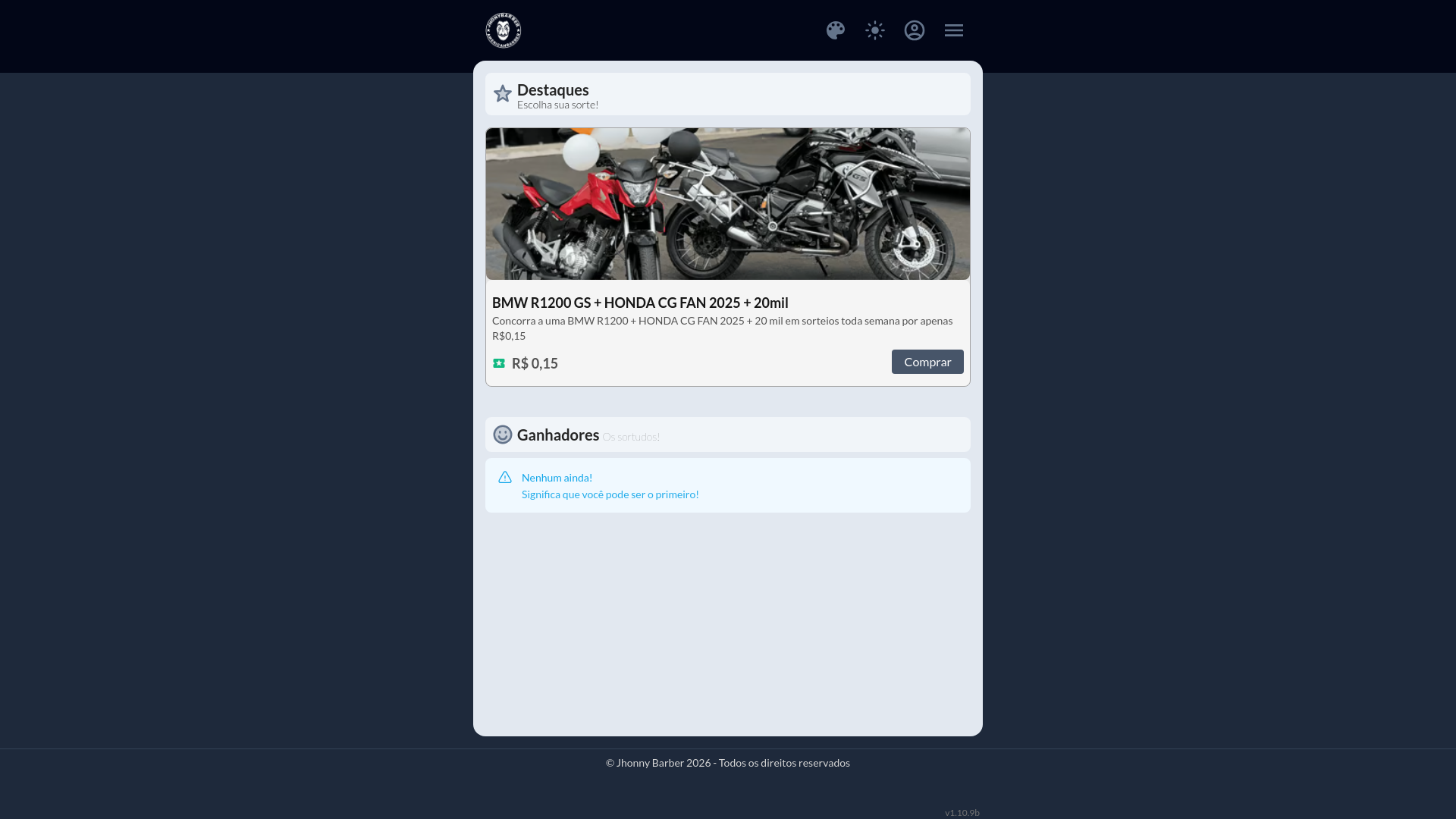Click the Destaques star icon
The height and width of the screenshot is (819, 1456).
point(503,93)
